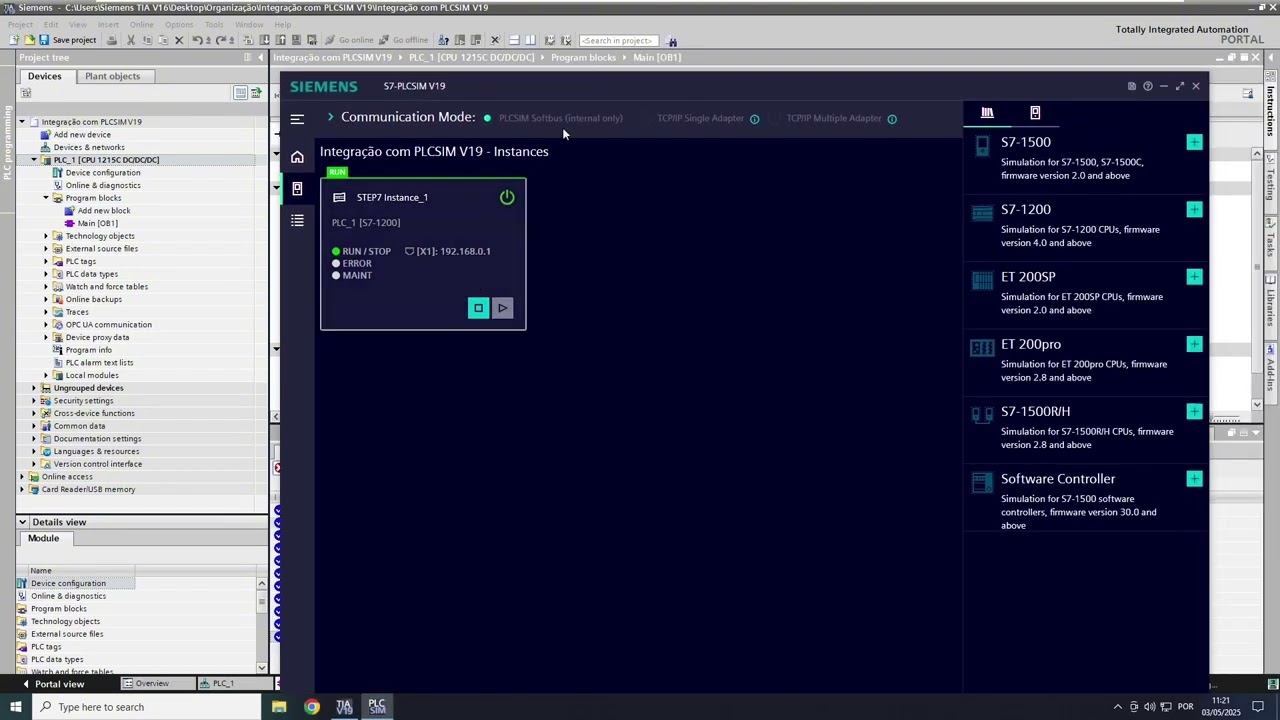Image resolution: width=1280 pixels, height=720 pixels.
Task: Select TCP/IP Single Adapter mode
Action: coord(700,118)
